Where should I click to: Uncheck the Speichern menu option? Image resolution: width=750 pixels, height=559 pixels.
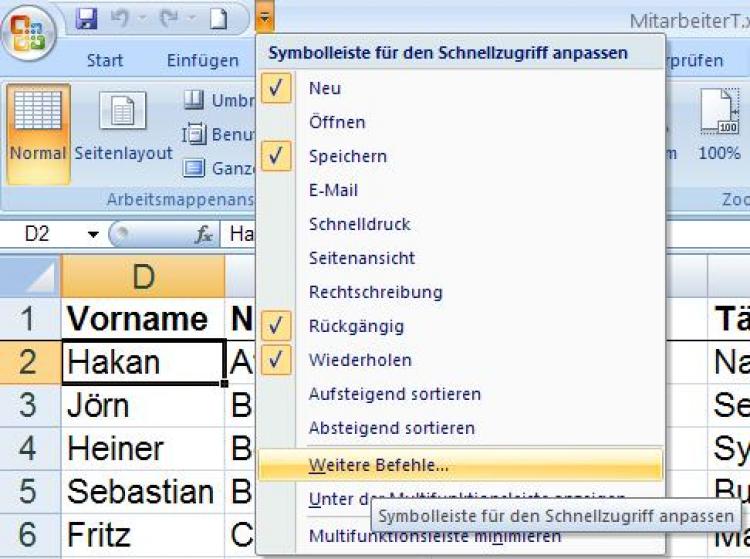277,156
